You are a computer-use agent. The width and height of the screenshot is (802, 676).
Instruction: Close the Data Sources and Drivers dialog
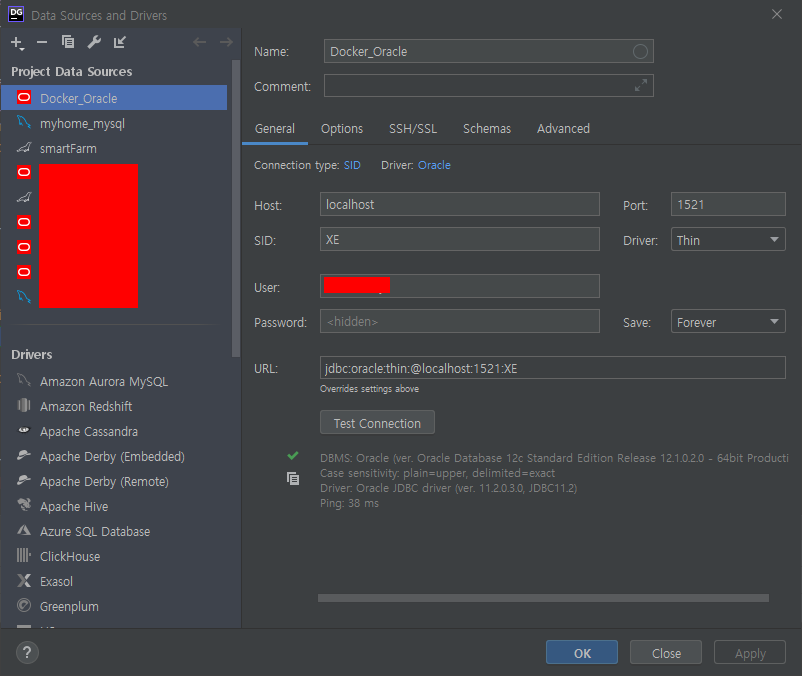(x=776, y=14)
